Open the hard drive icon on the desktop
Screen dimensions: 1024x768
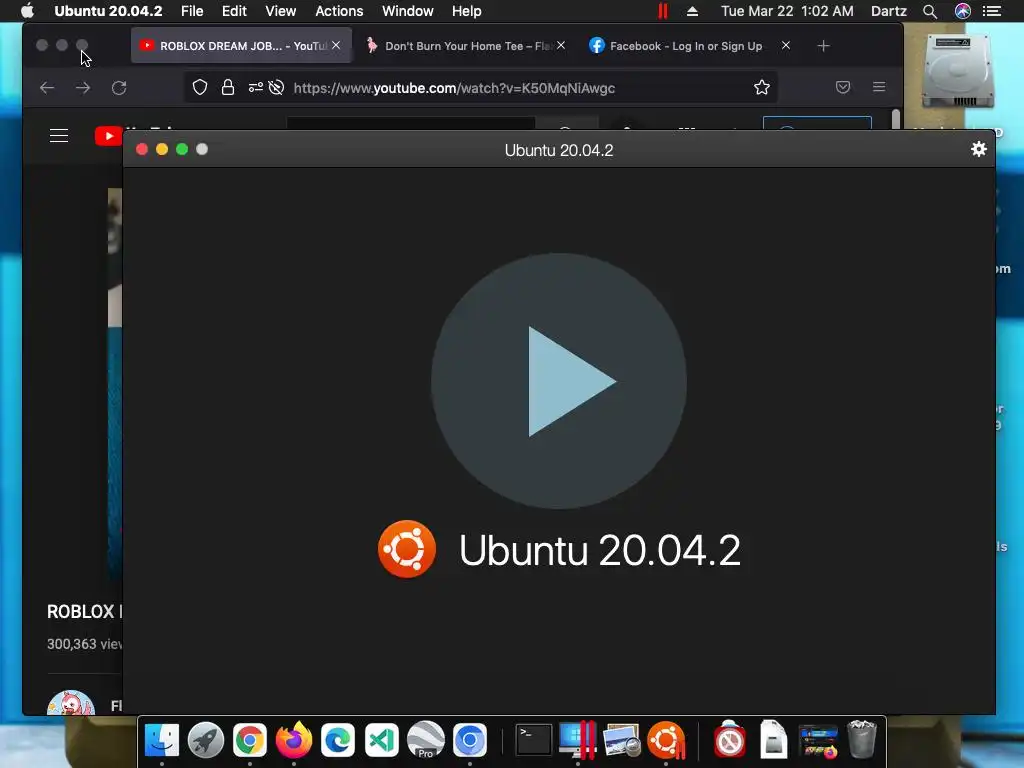coord(957,72)
